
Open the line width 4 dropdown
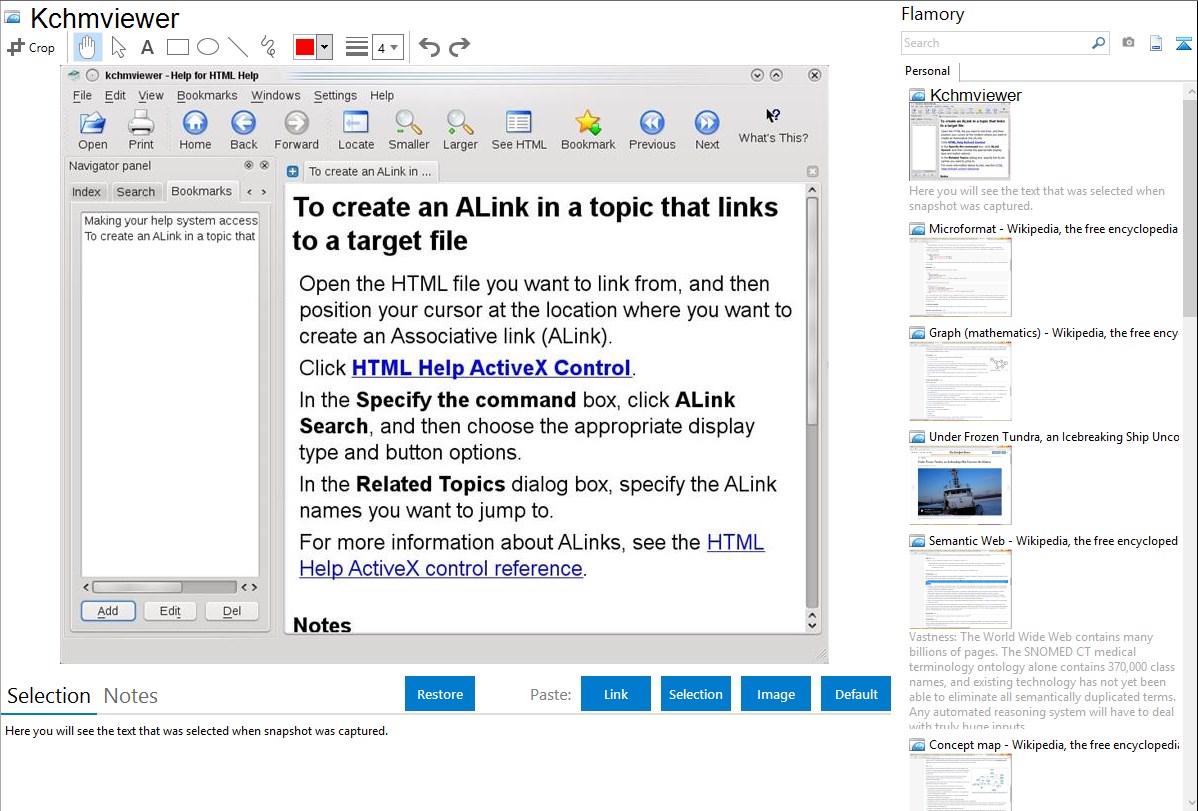pyautogui.click(x=388, y=47)
